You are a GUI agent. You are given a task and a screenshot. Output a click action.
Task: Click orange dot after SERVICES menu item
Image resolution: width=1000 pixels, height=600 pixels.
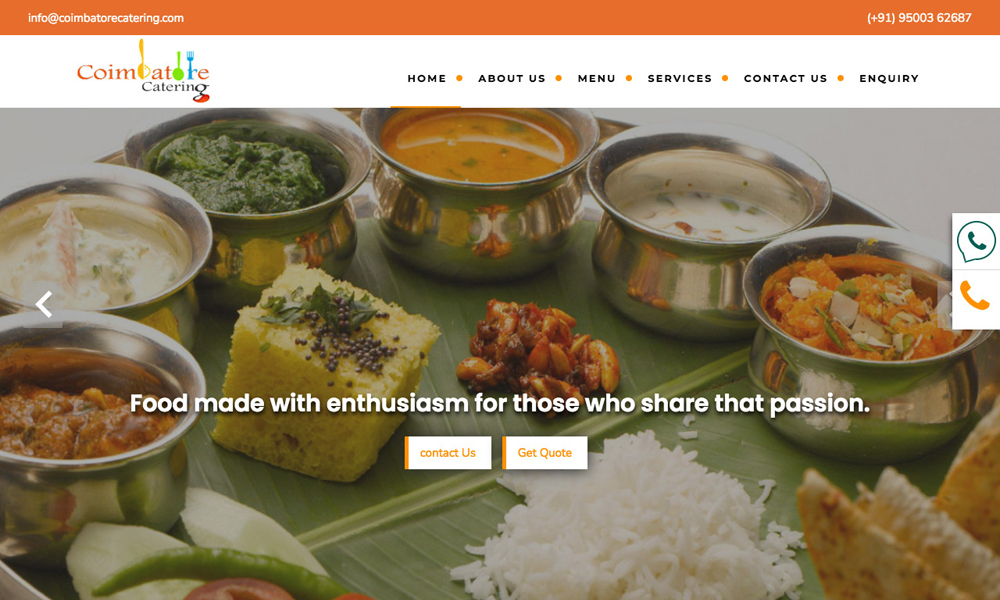tap(725, 78)
